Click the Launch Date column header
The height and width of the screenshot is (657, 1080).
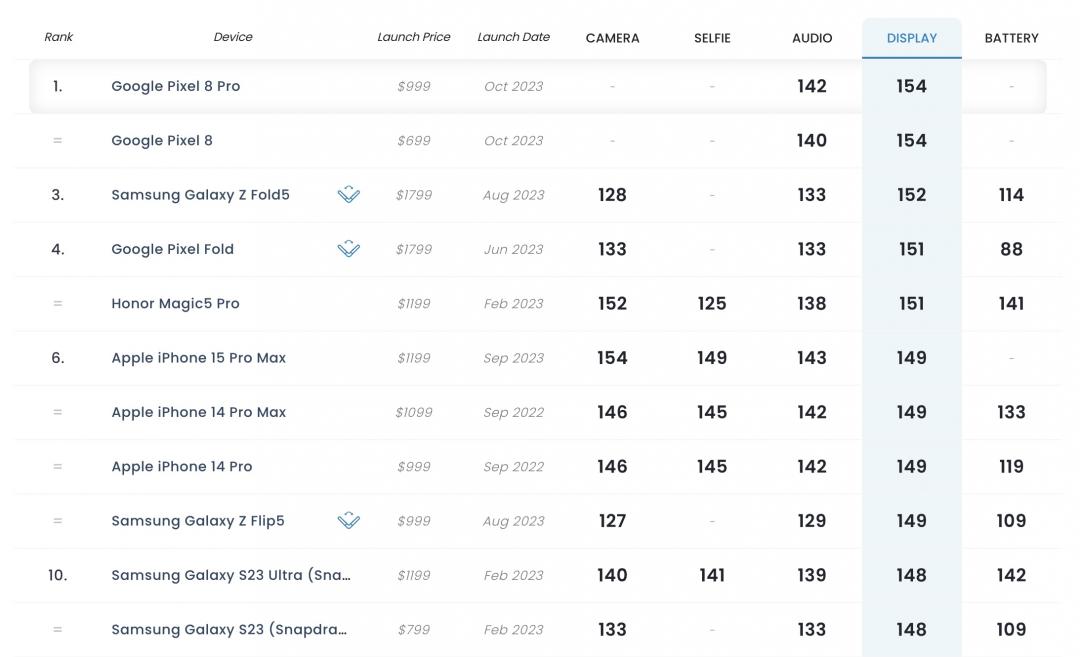point(513,37)
